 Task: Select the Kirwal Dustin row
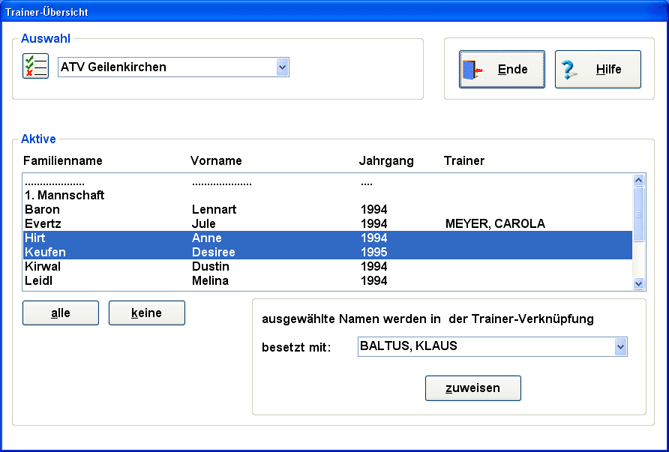point(200,267)
